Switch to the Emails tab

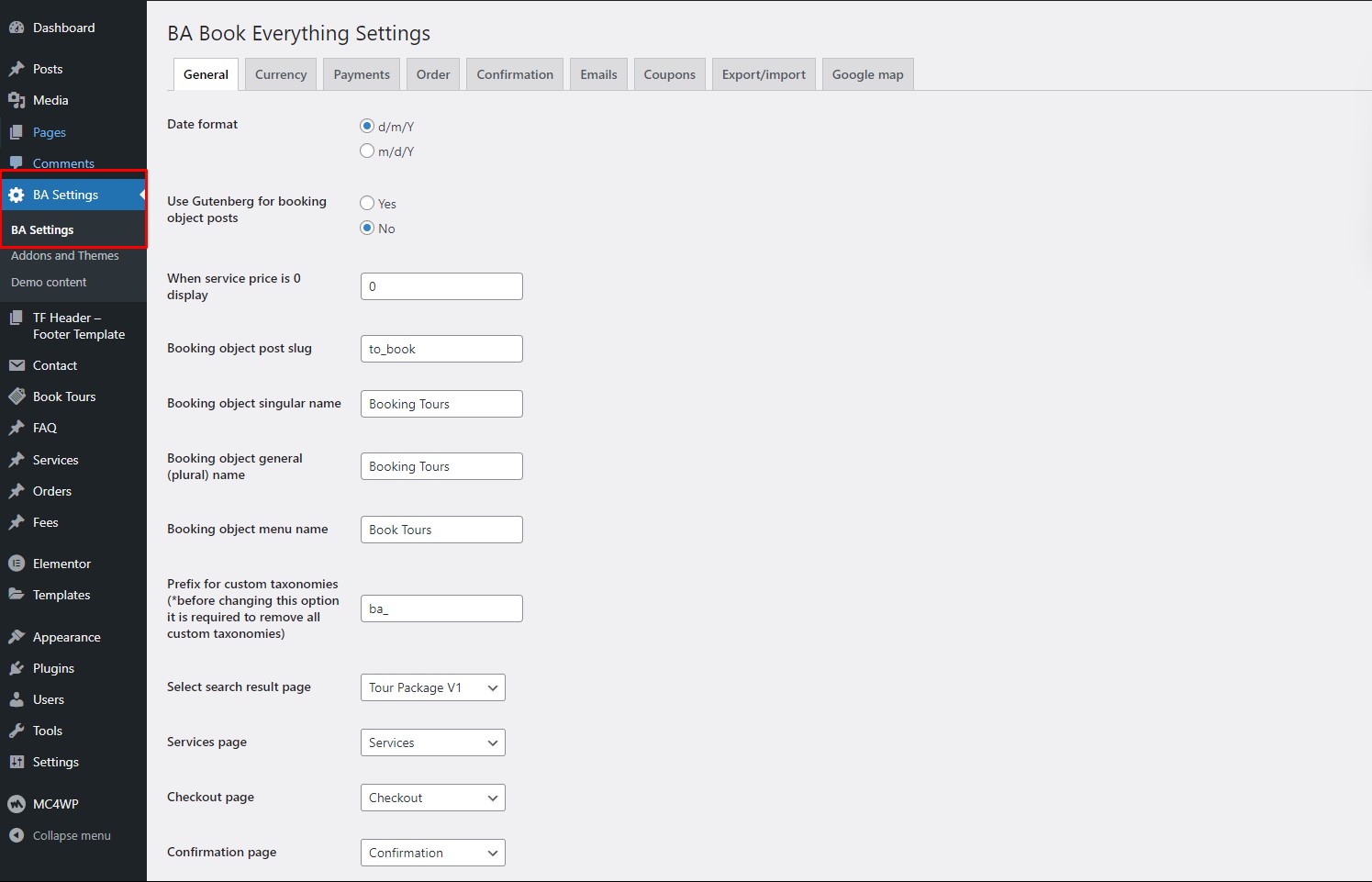[598, 74]
